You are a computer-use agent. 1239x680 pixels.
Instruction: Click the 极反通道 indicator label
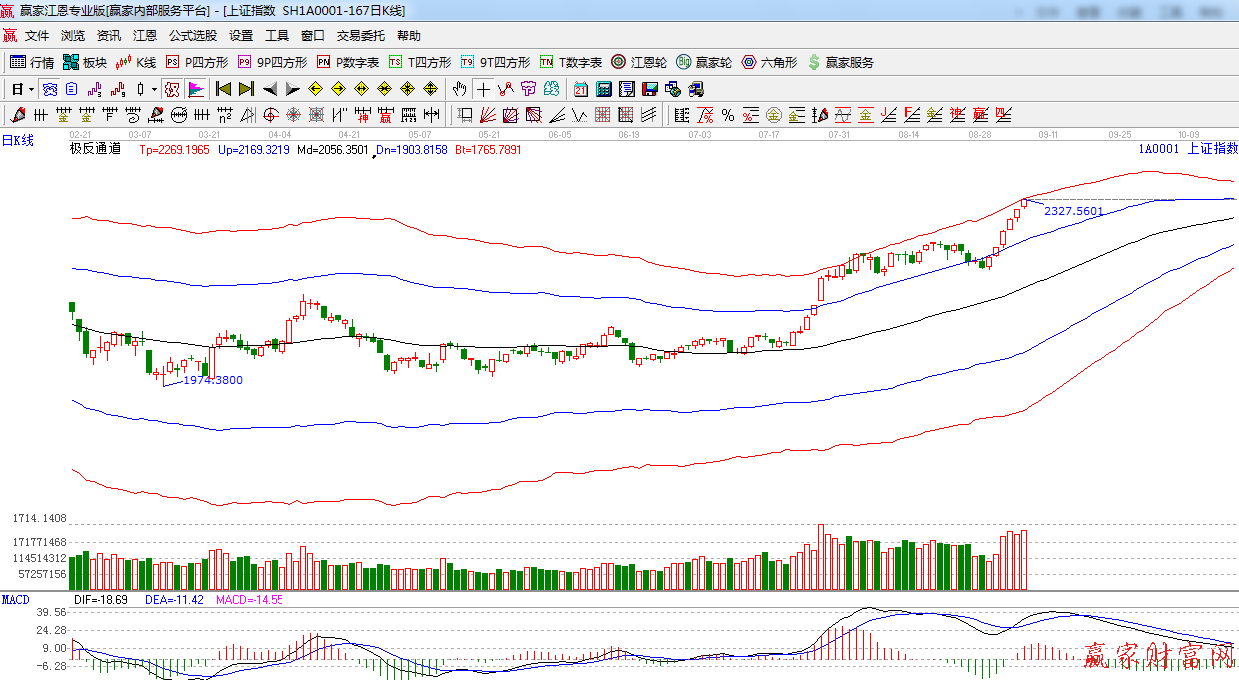[x=95, y=149]
